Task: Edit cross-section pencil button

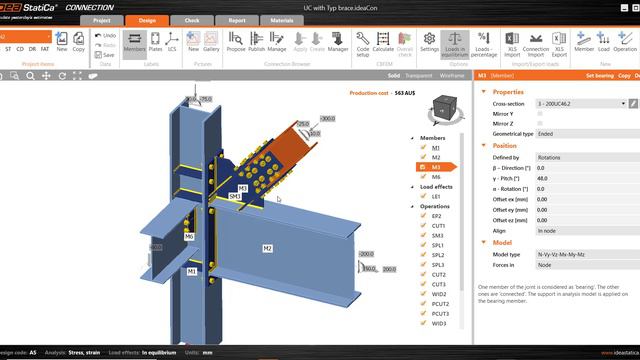Action: click(x=633, y=104)
